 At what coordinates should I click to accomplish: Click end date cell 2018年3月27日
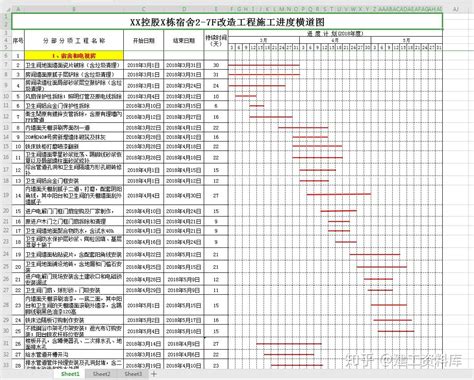184,117
